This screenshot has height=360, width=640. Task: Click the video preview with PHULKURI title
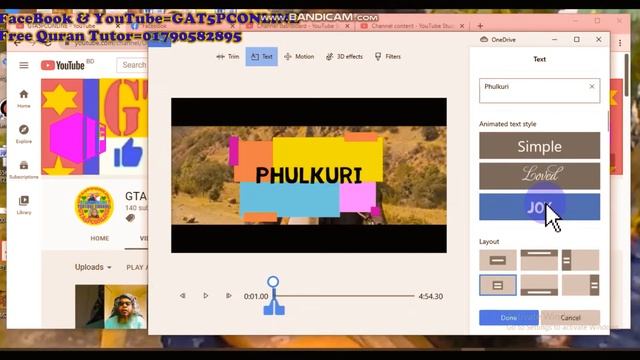pyautogui.click(x=309, y=175)
